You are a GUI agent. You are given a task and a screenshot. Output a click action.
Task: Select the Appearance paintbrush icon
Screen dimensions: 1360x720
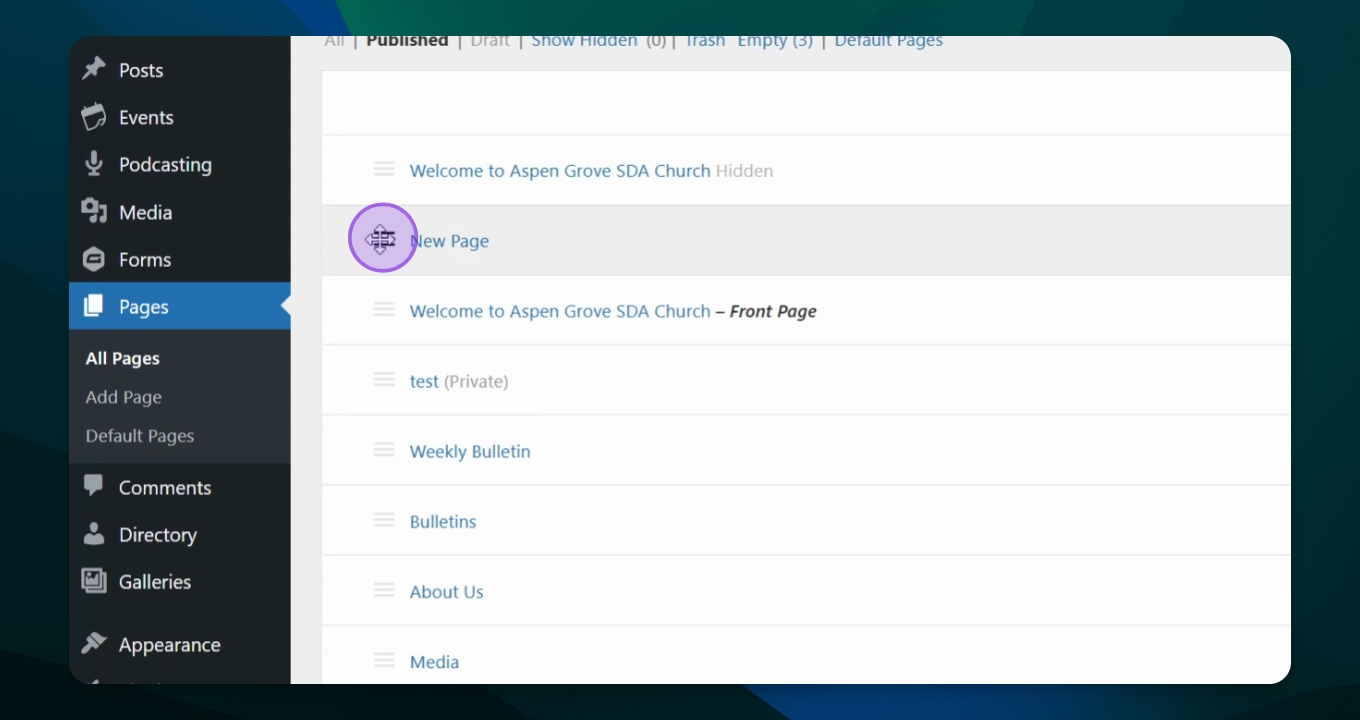point(94,644)
